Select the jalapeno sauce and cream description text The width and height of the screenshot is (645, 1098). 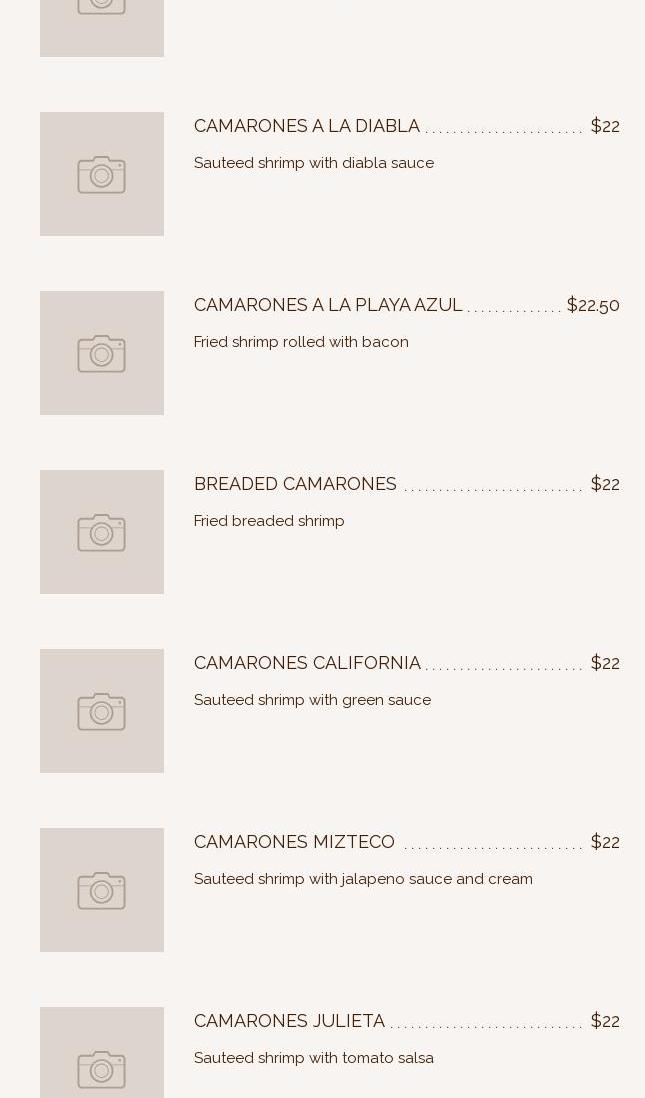(x=363, y=879)
